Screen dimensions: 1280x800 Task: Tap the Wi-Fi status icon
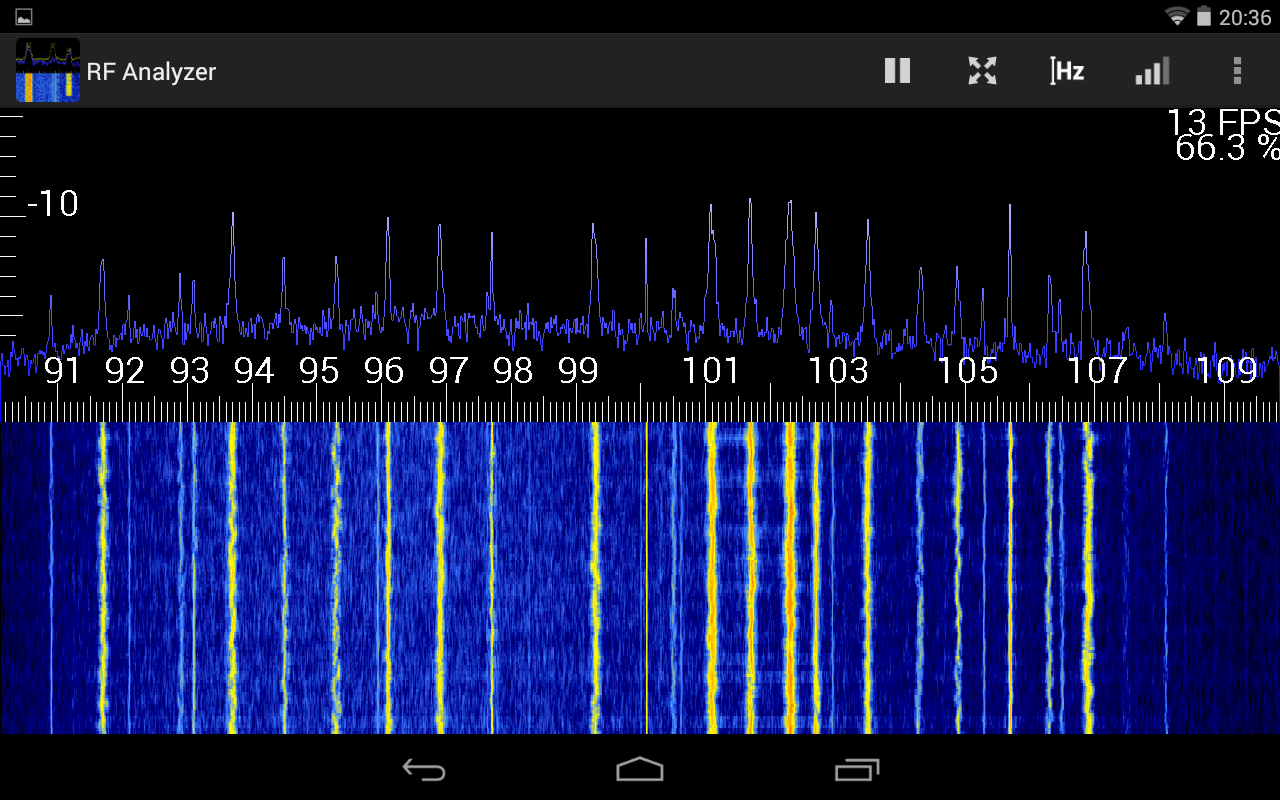point(1177,16)
